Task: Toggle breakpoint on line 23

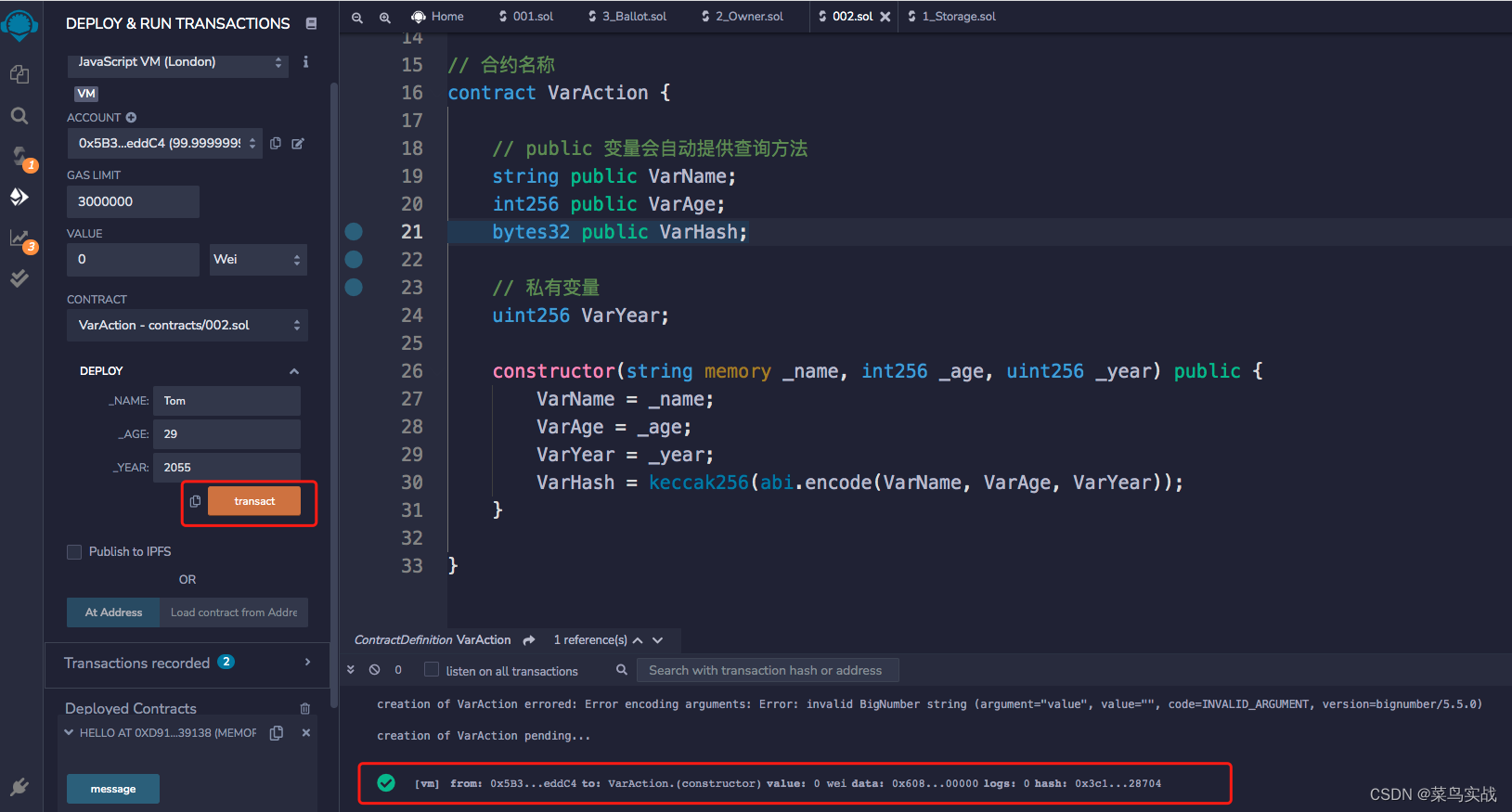Action: coord(354,288)
